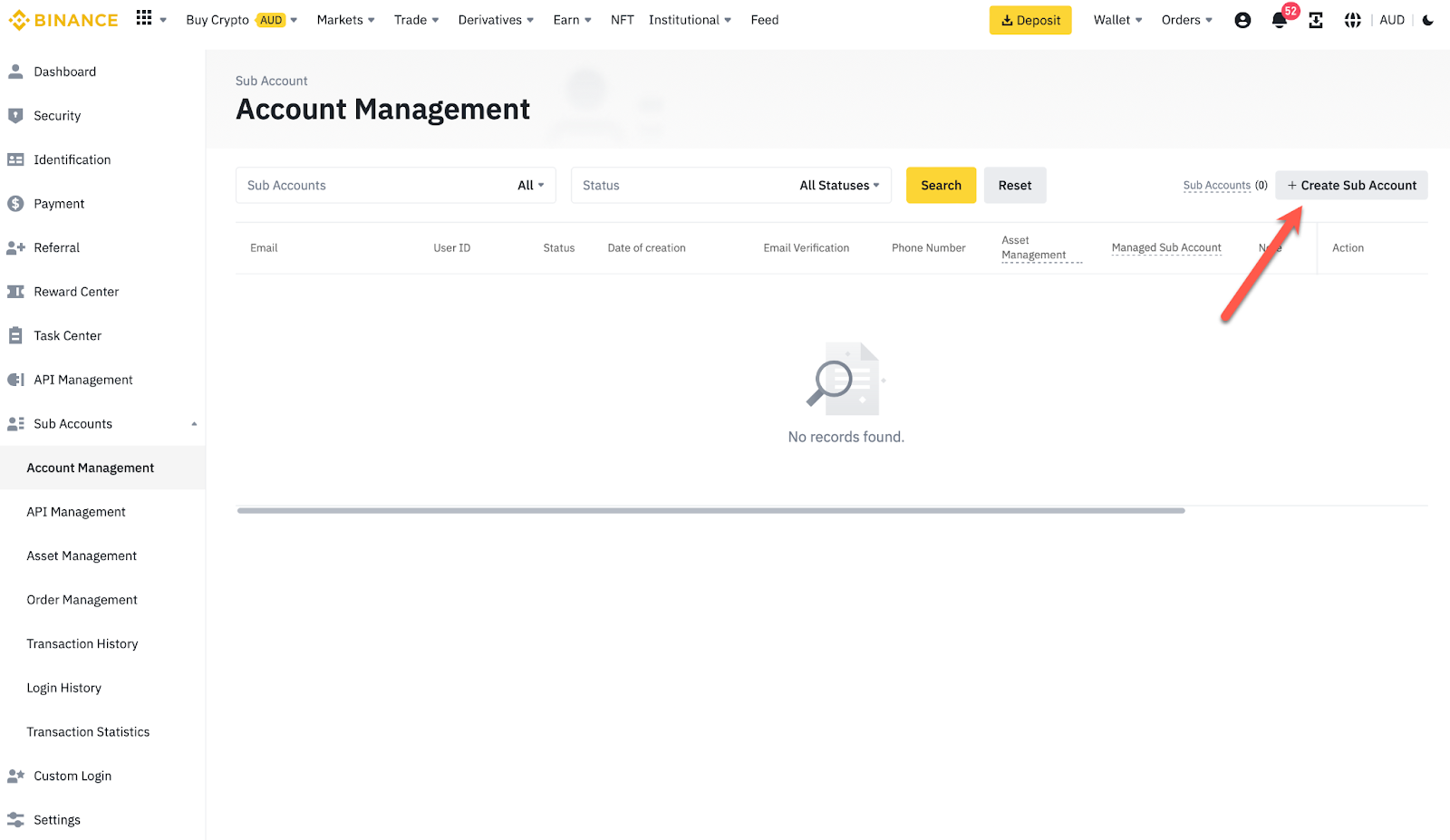Click the Binance logo
This screenshot has width=1450, height=840.
[63, 20]
